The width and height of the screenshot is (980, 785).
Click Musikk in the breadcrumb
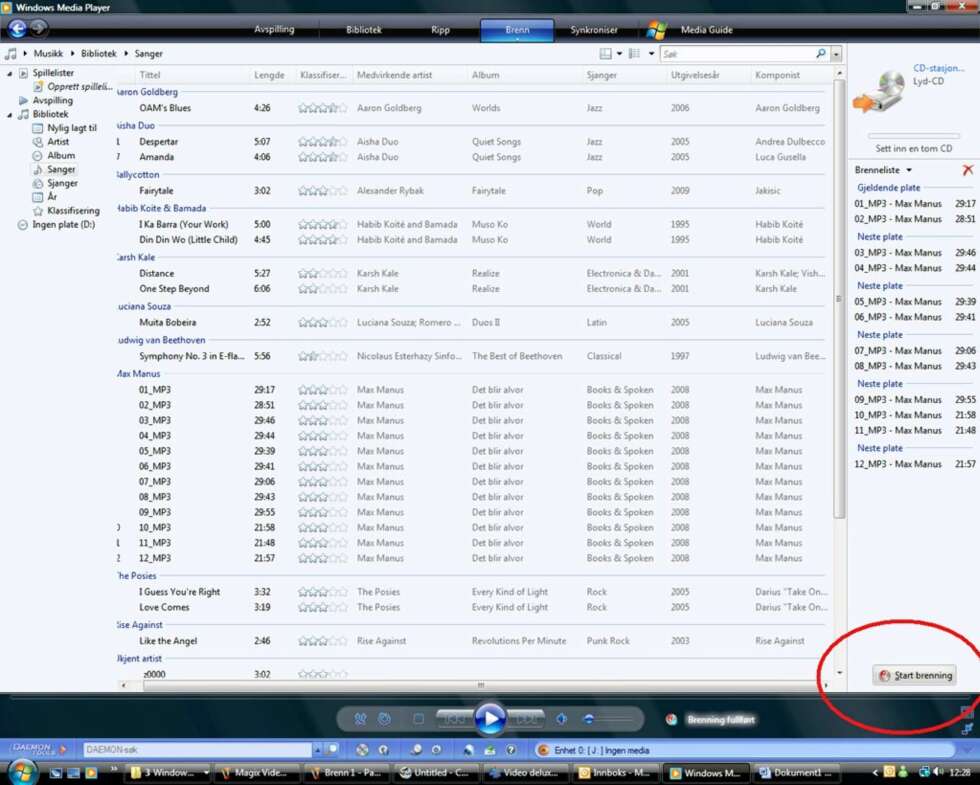coord(48,54)
